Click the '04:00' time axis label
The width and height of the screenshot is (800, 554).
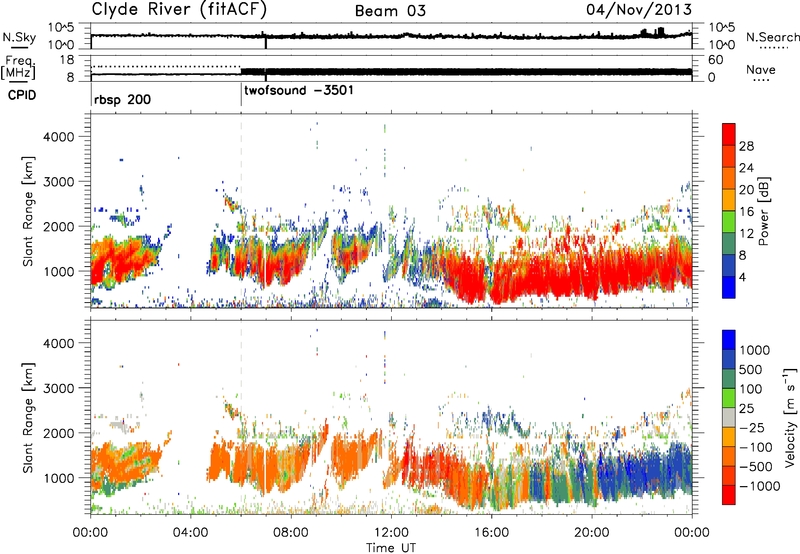coord(190,533)
